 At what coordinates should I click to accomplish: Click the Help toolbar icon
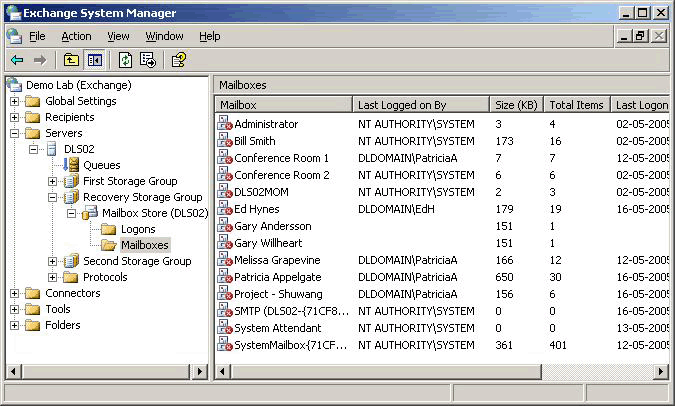pyautogui.click(x=179, y=60)
